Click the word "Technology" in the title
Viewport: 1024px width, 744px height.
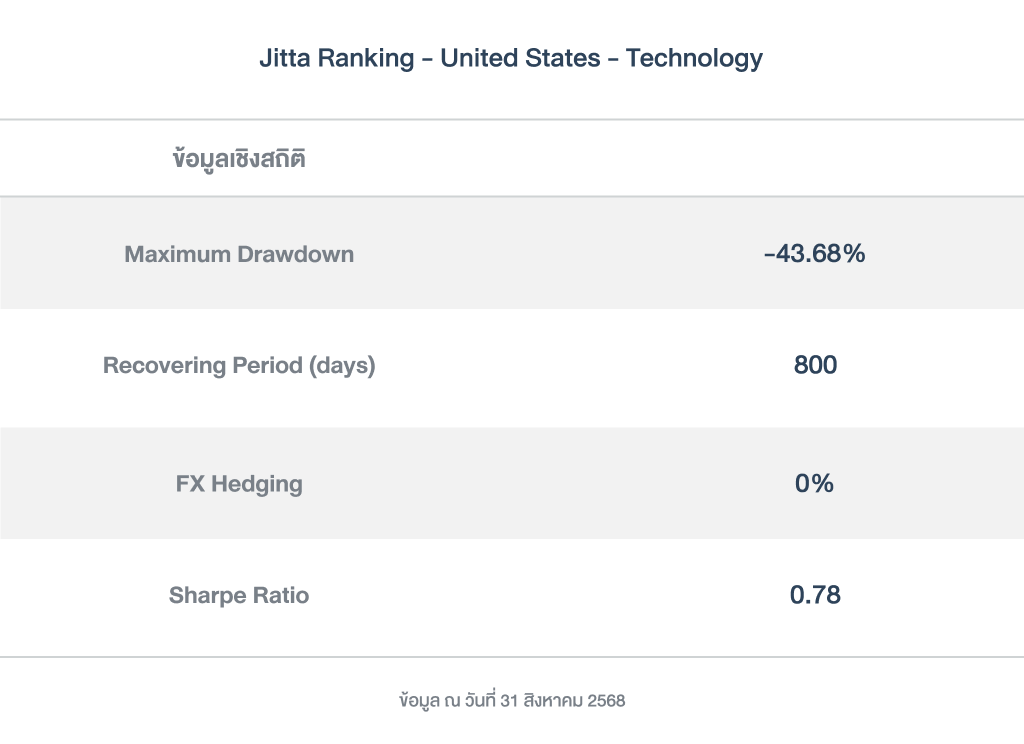point(694,58)
